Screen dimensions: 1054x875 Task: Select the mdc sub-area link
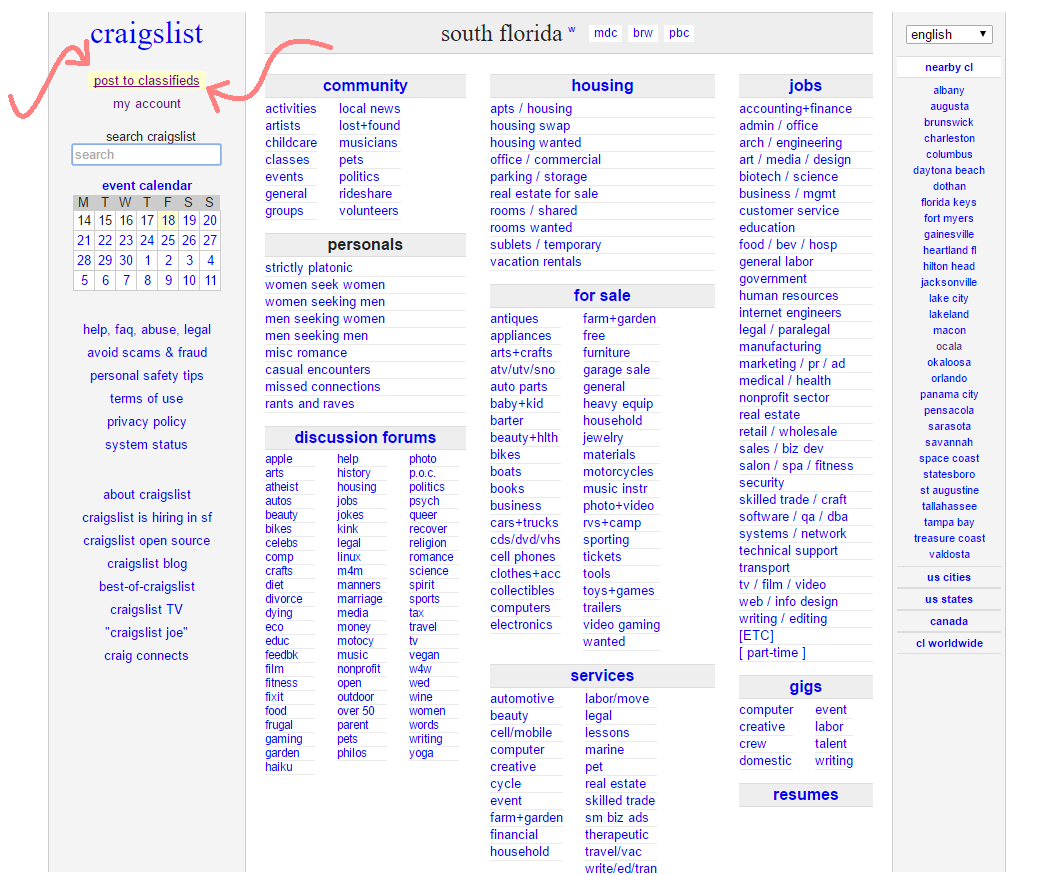click(x=606, y=33)
